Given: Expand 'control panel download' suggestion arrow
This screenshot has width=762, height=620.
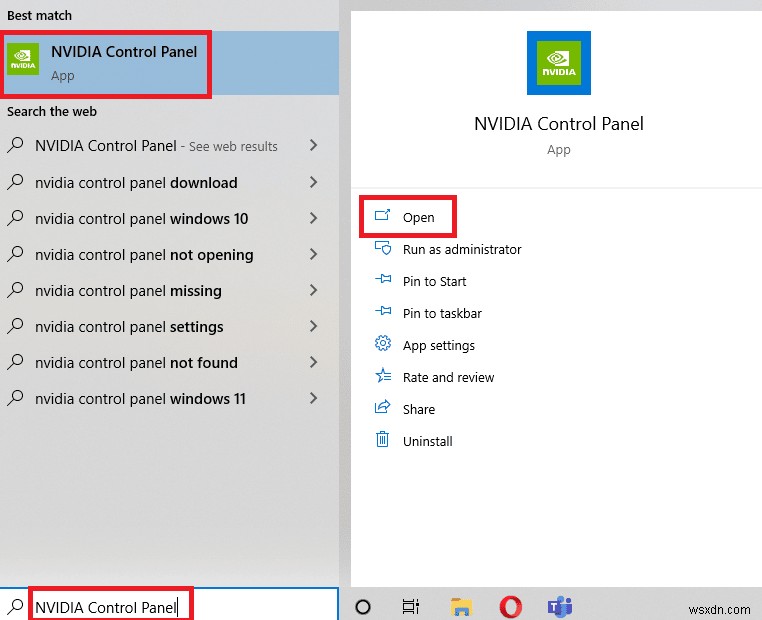Looking at the screenshot, I should tap(313, 182).
